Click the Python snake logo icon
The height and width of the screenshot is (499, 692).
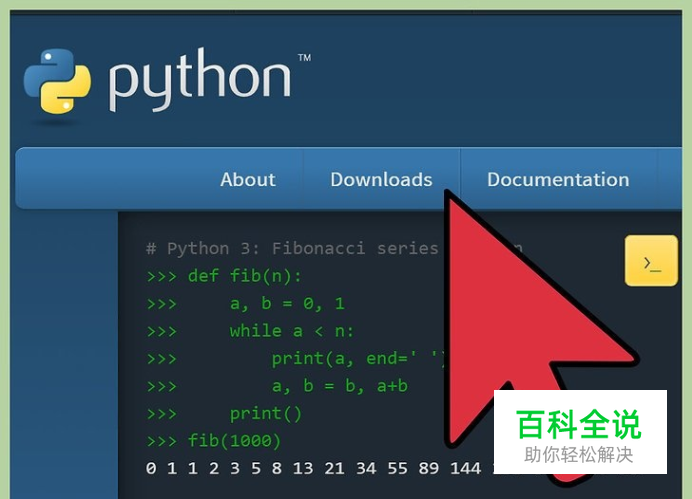point(57,81)
